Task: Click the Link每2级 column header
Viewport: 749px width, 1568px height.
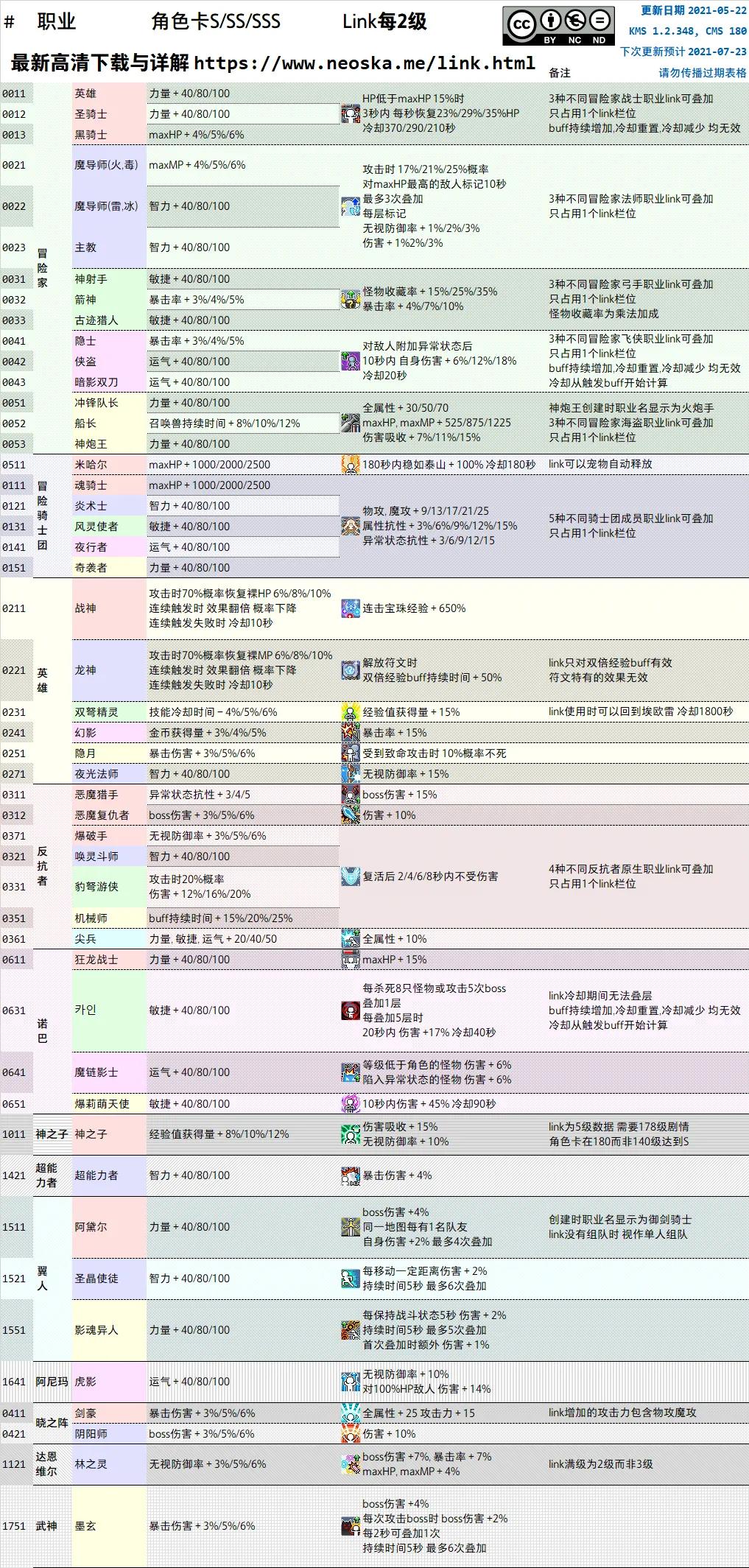Action: pos(384,21)
